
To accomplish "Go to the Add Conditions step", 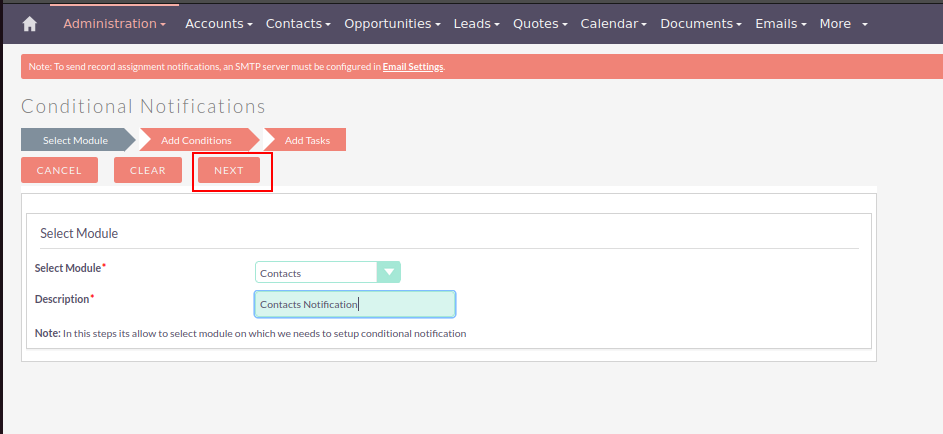I will [197, 140].
